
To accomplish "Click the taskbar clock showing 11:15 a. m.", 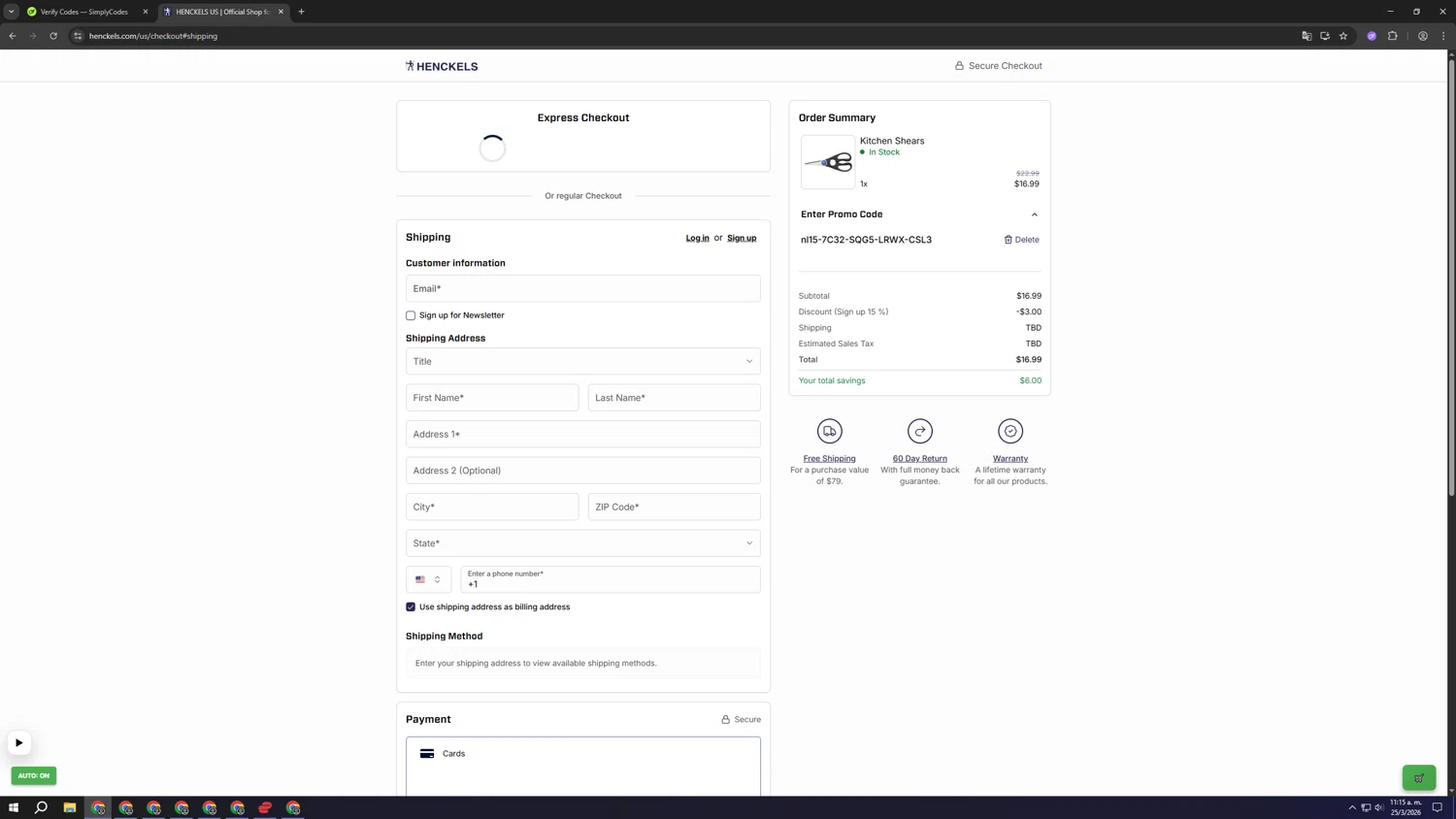I will (x=1406, y=807).
